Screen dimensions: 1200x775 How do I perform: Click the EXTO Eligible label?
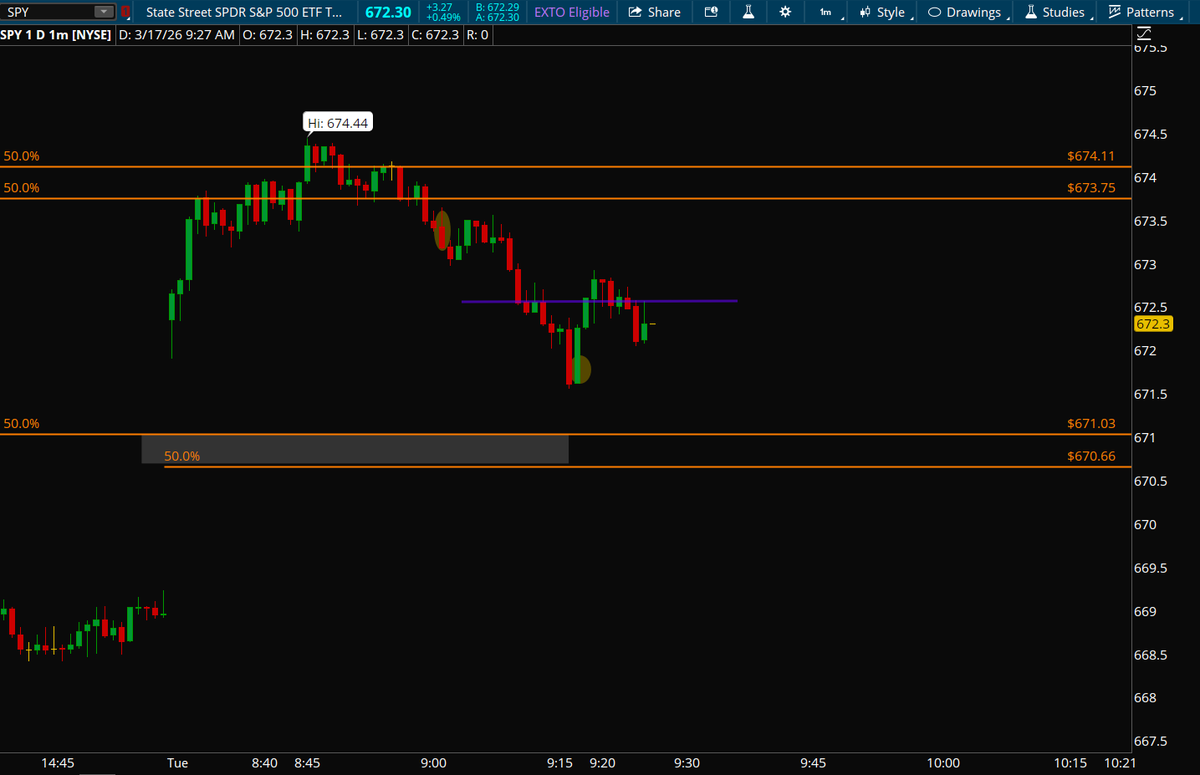(x=571, y=12)
